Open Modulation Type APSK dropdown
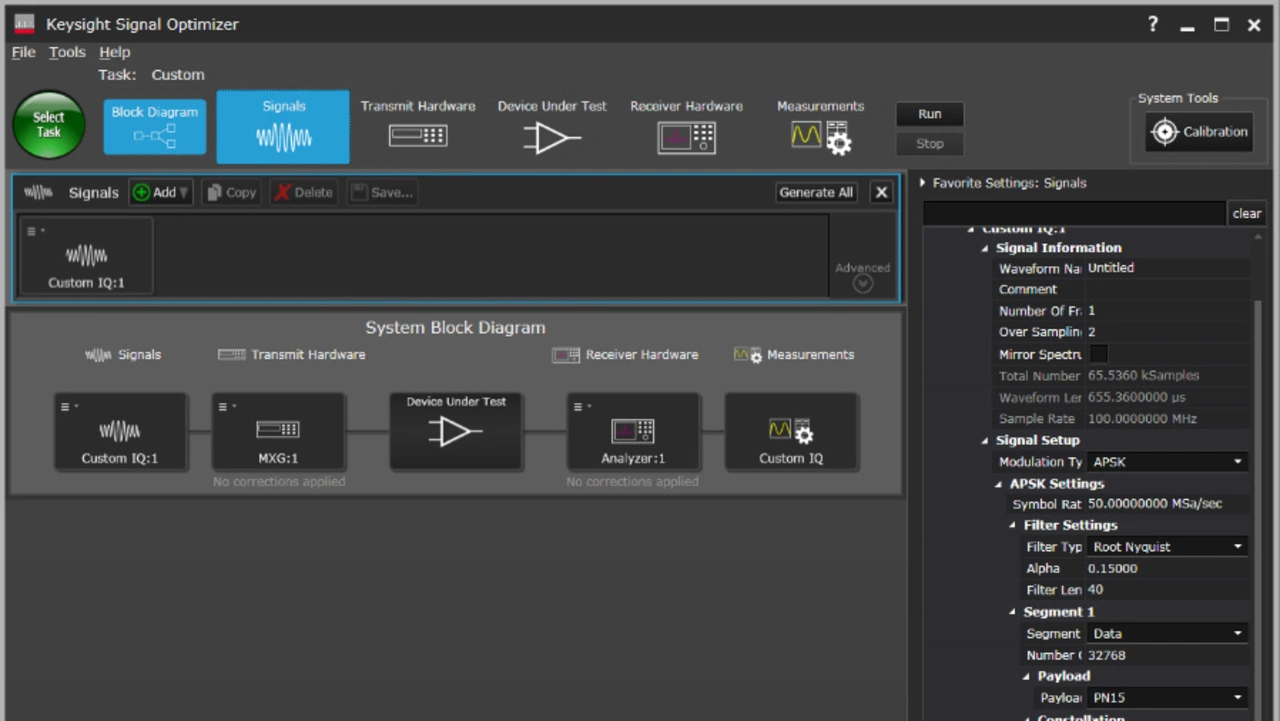1280x721 pixels. 1167,462
